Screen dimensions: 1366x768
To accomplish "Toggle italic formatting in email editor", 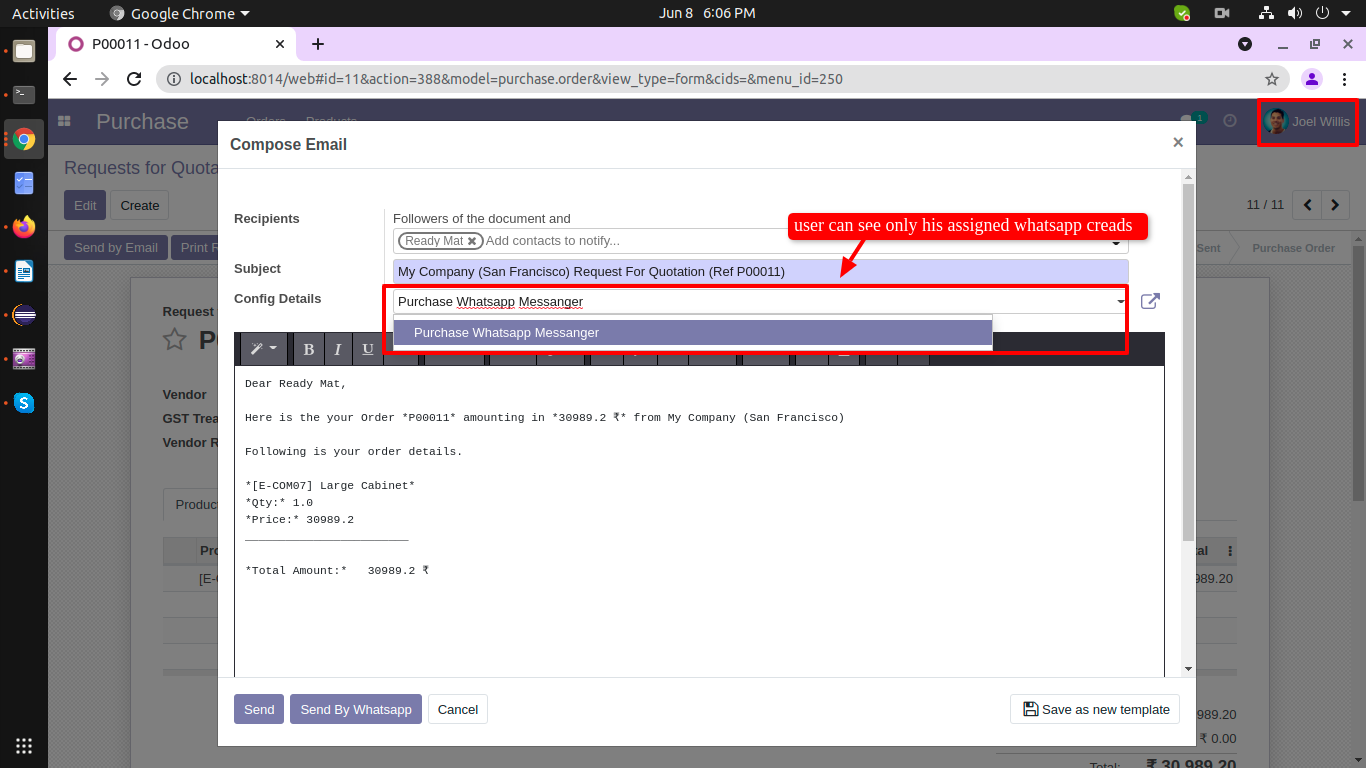I will click(x=338, y=349).
